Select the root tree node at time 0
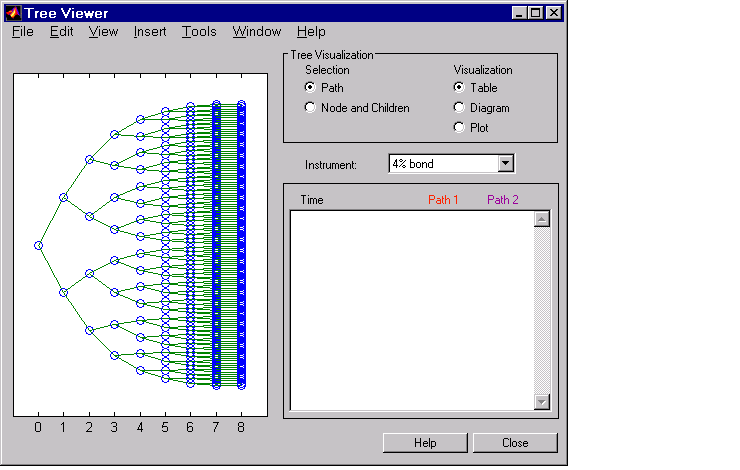 pos(38,245)
